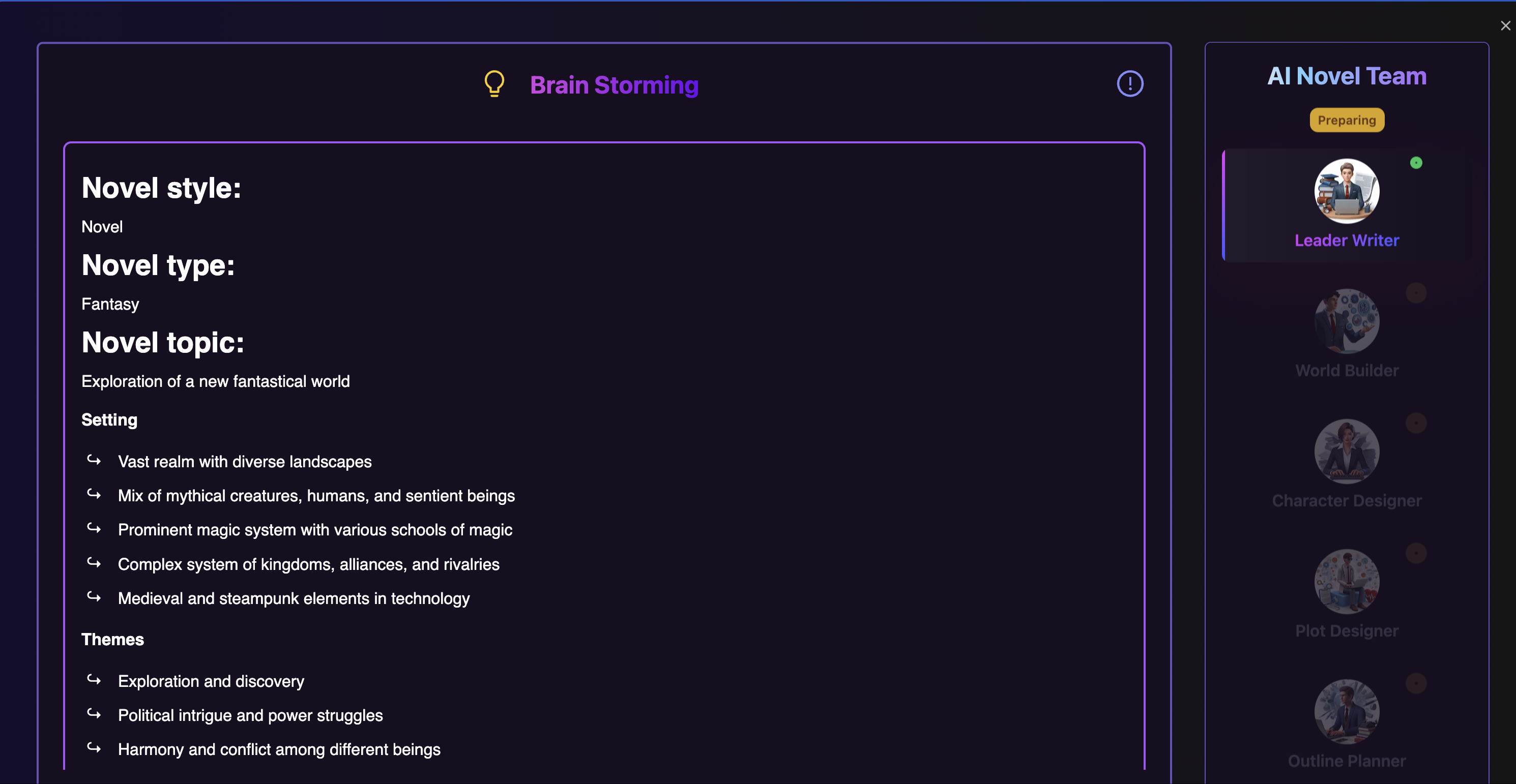Select the Leader Writer avatar
Viewport: 1516px width, 784px height.
[x=1347, y=191]
